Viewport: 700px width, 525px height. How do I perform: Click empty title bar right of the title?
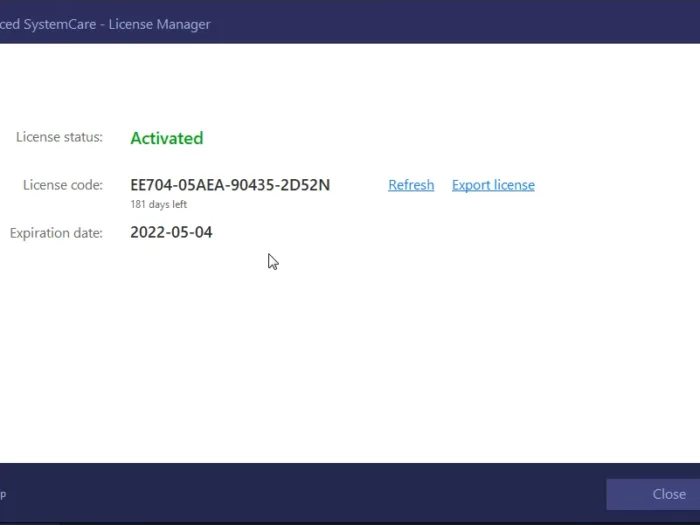tap(450, 22)
